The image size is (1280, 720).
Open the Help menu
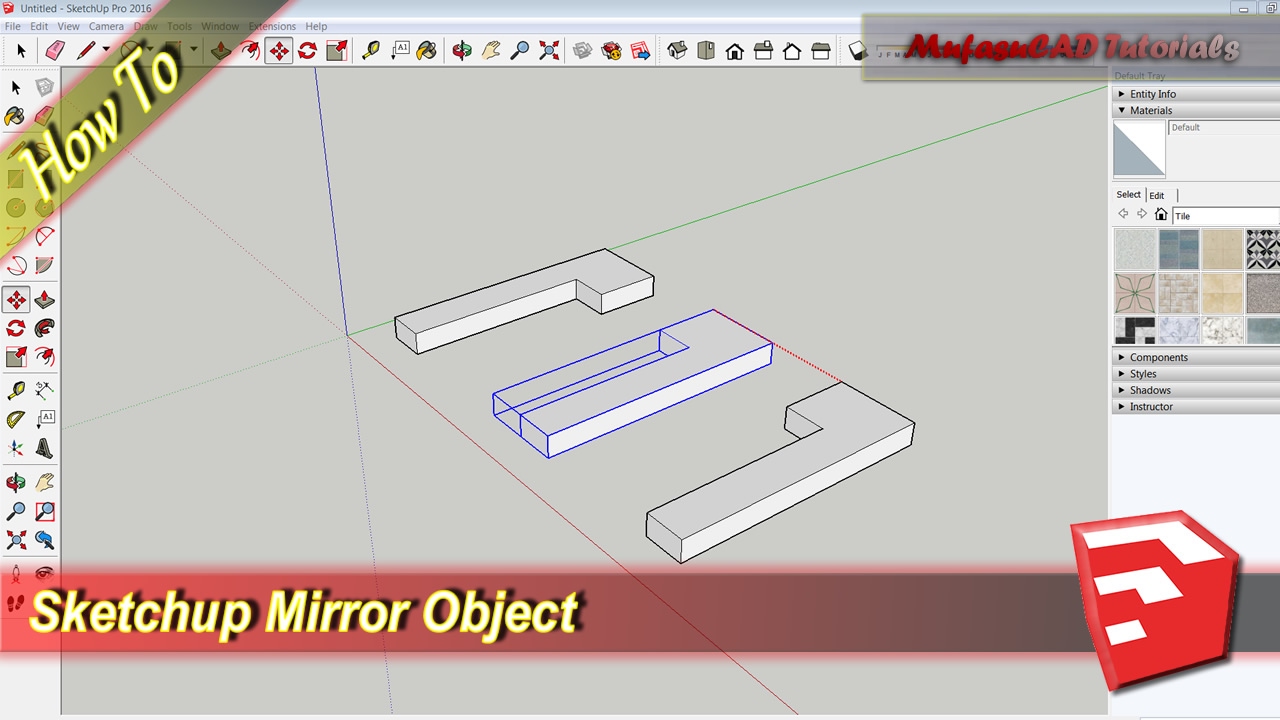[x=316, y=26]
